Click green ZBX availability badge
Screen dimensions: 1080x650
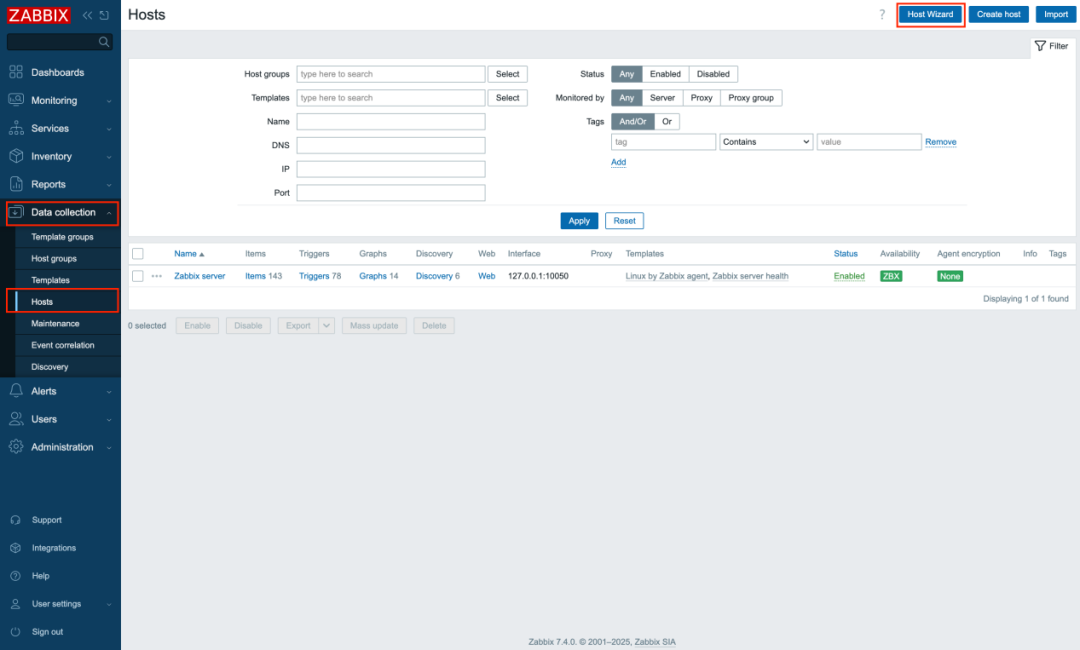tap(891, 276)
